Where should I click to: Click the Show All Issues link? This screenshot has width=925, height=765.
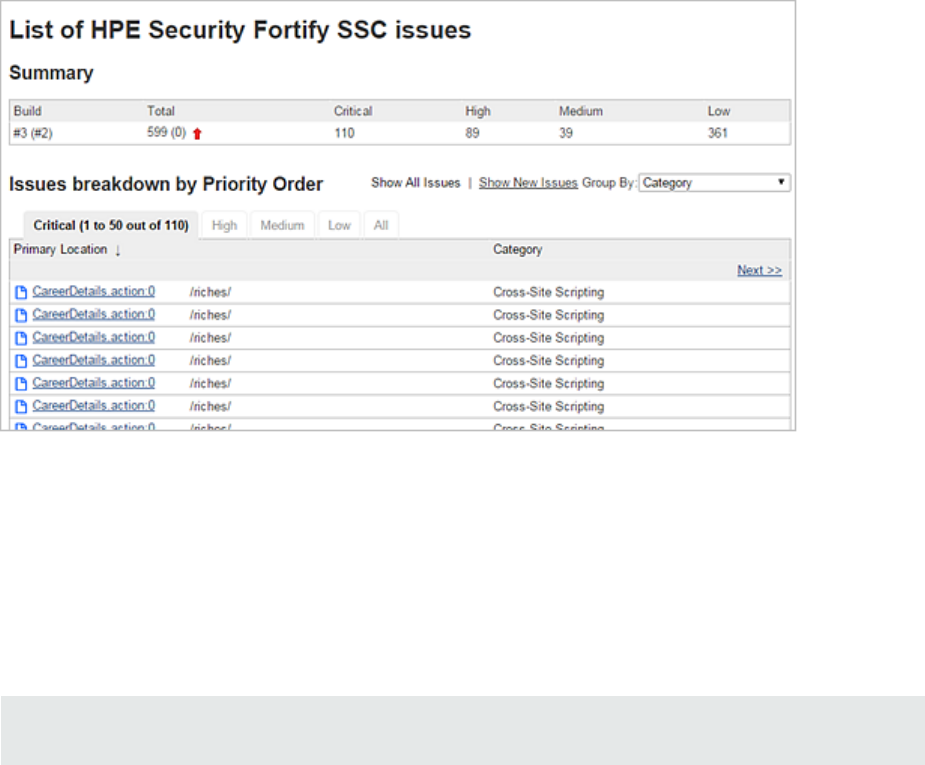point(416,183)
